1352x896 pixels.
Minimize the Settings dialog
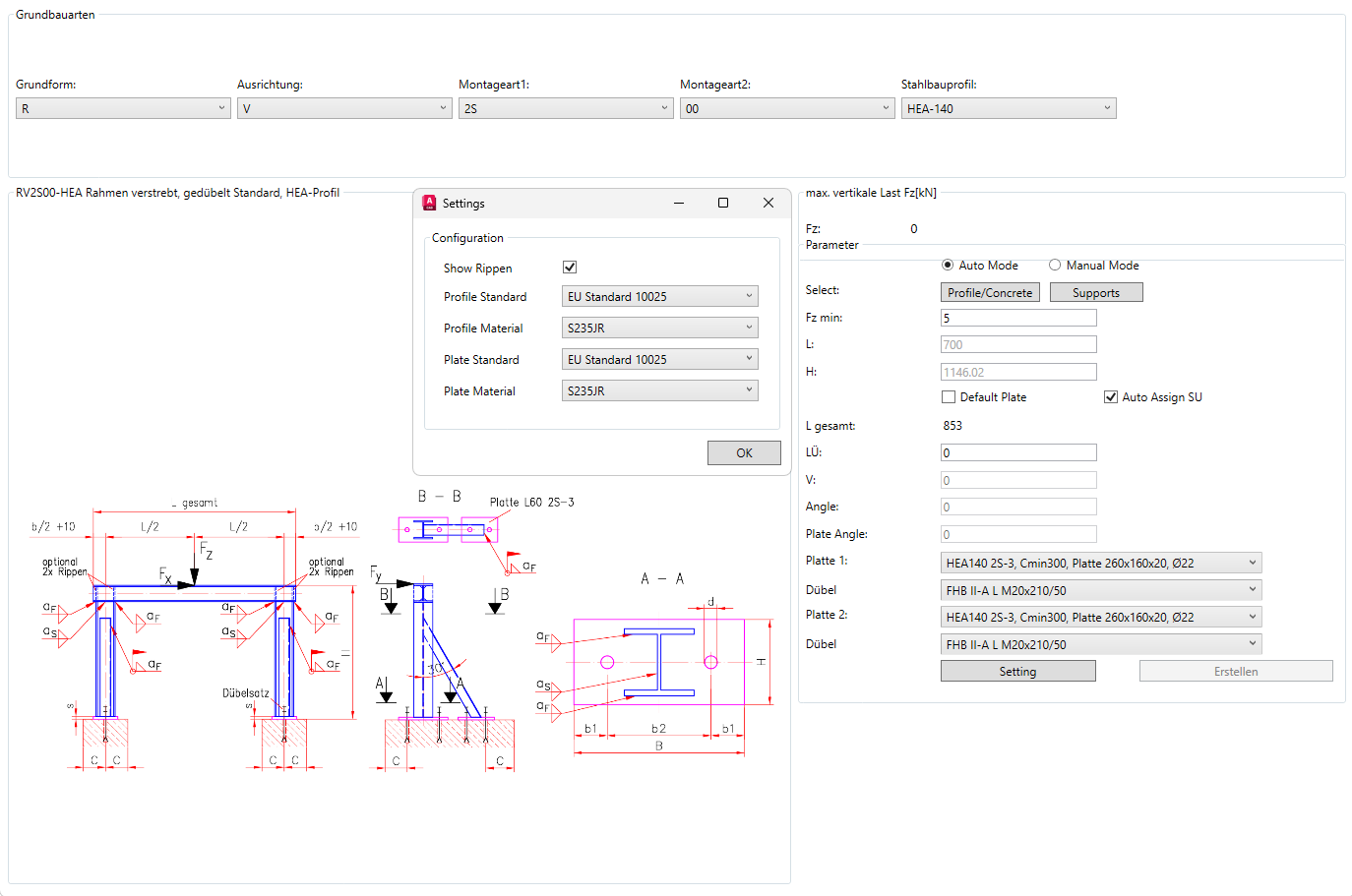[x=679, y=203]
